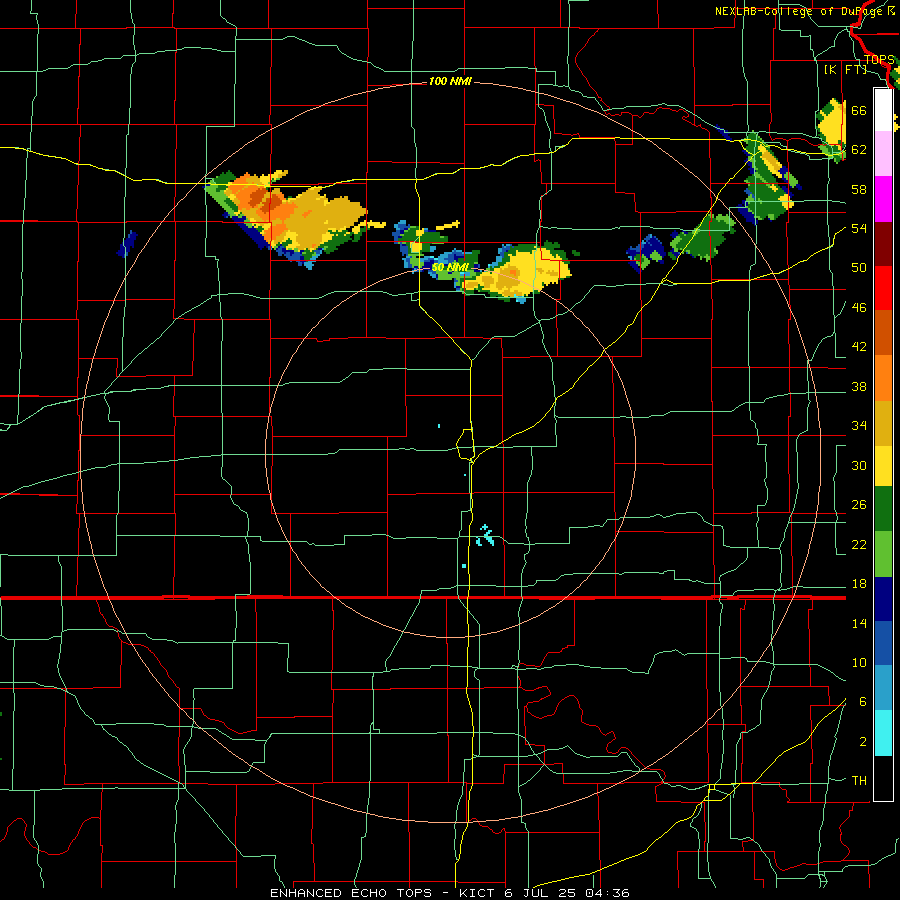This screenshot has width=900, height=900.
Task: Click the 58 scale label
Action: 859,189
